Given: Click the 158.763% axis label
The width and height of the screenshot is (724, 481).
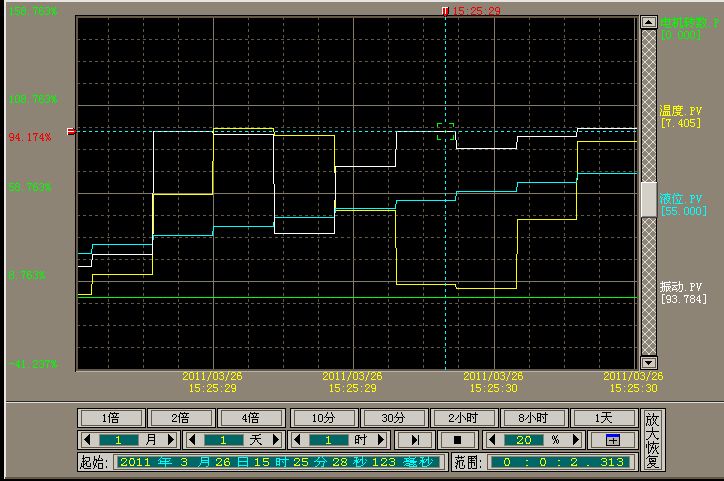Looking at the screenshot, I should coord(32,11).
